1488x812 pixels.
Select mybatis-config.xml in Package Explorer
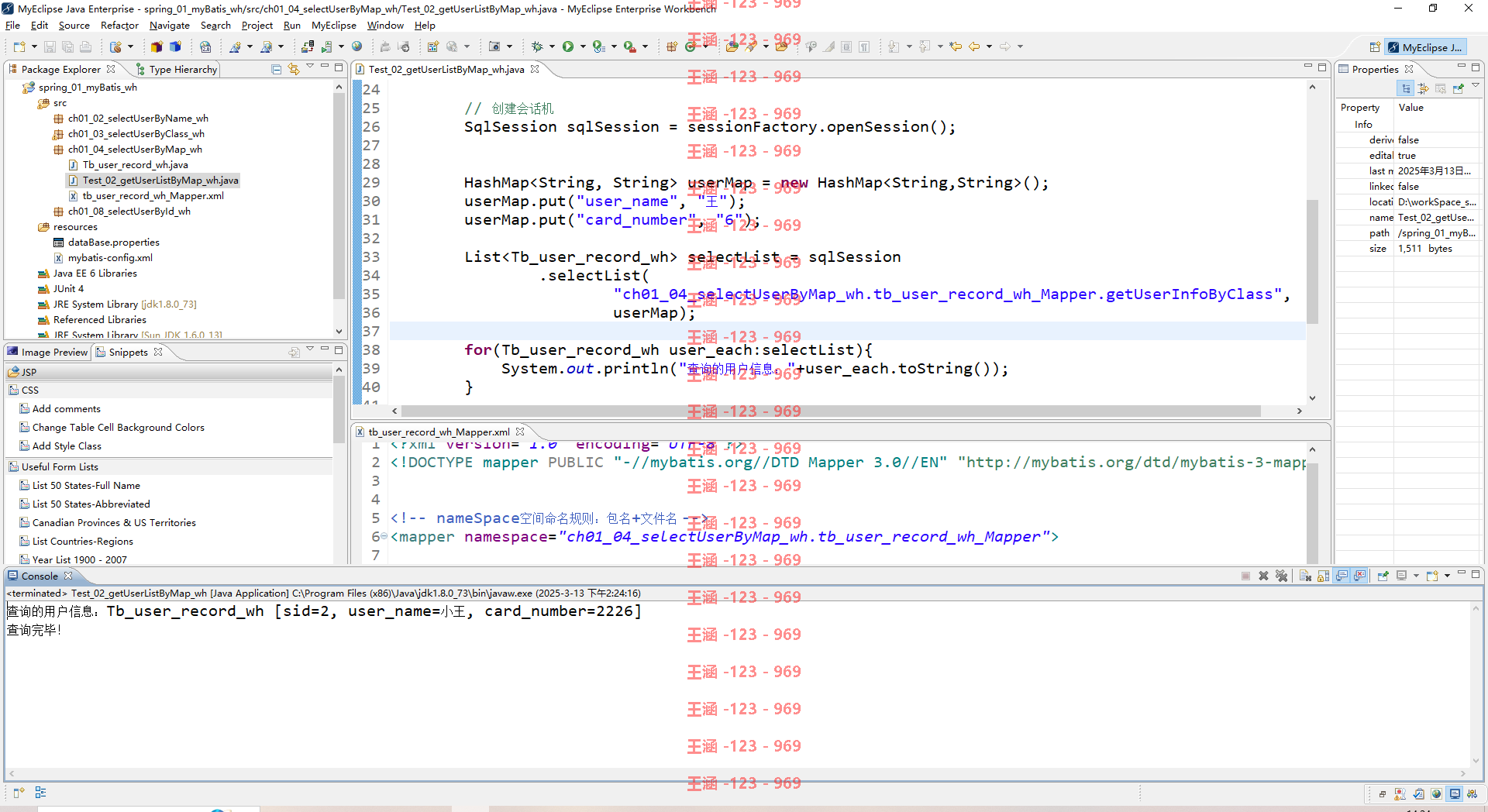110,257
